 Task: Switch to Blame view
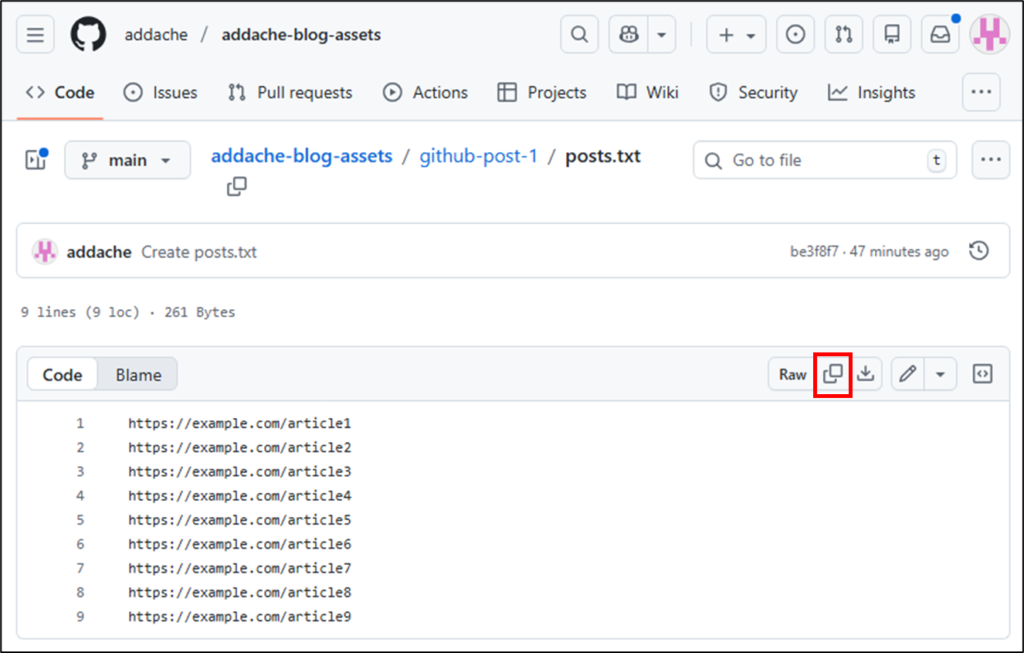[x=138, y=375]
